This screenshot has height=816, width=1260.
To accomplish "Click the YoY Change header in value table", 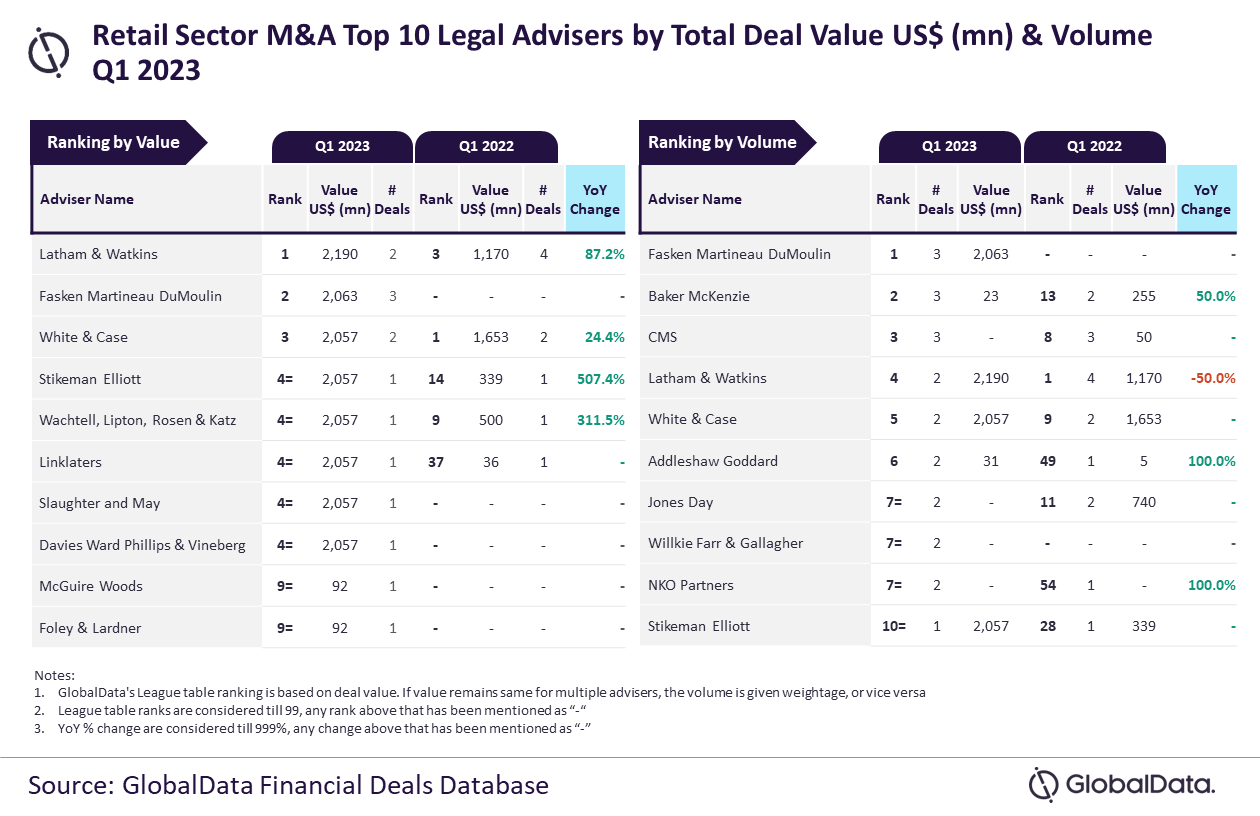I will pyautogui.click(x=595, y=199).
